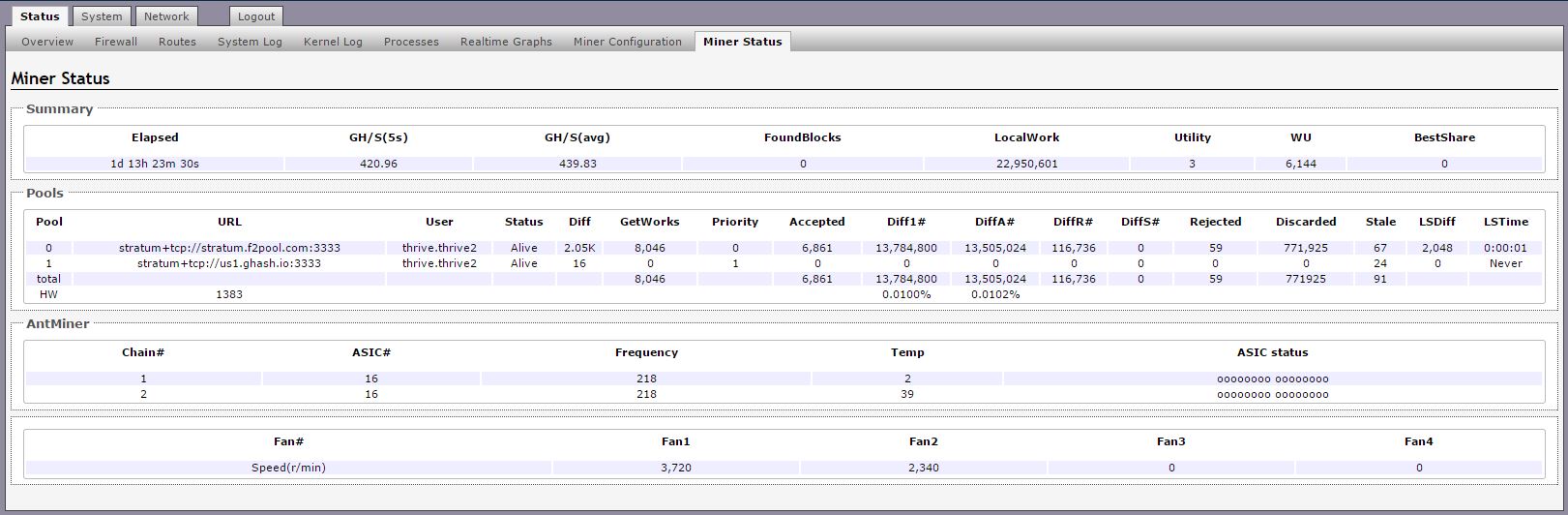Click the BestShare column header
Screen dimensions: 1568x515
coord(1444,137)
